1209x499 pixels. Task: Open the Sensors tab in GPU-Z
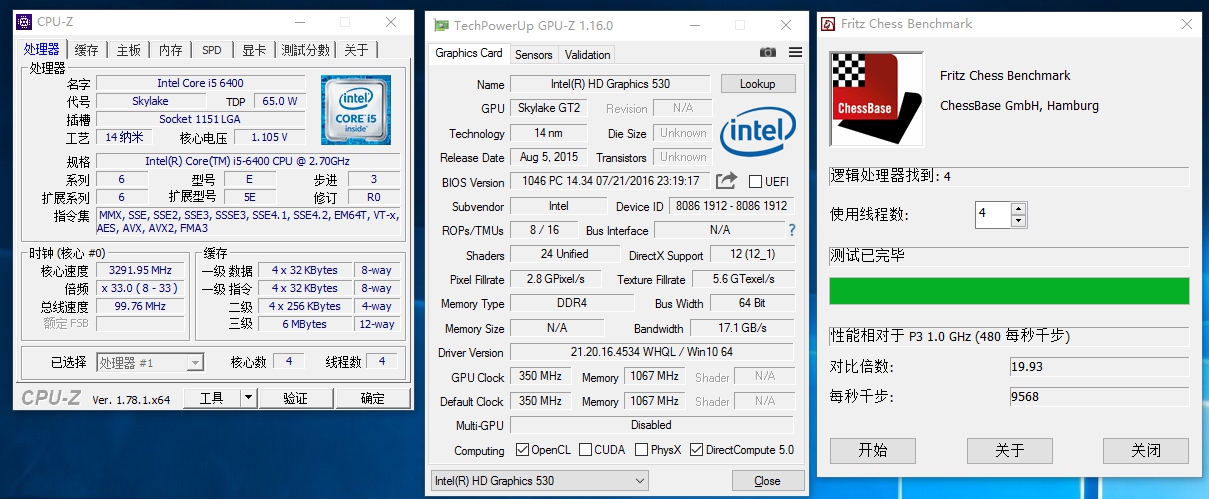[533, 55]
